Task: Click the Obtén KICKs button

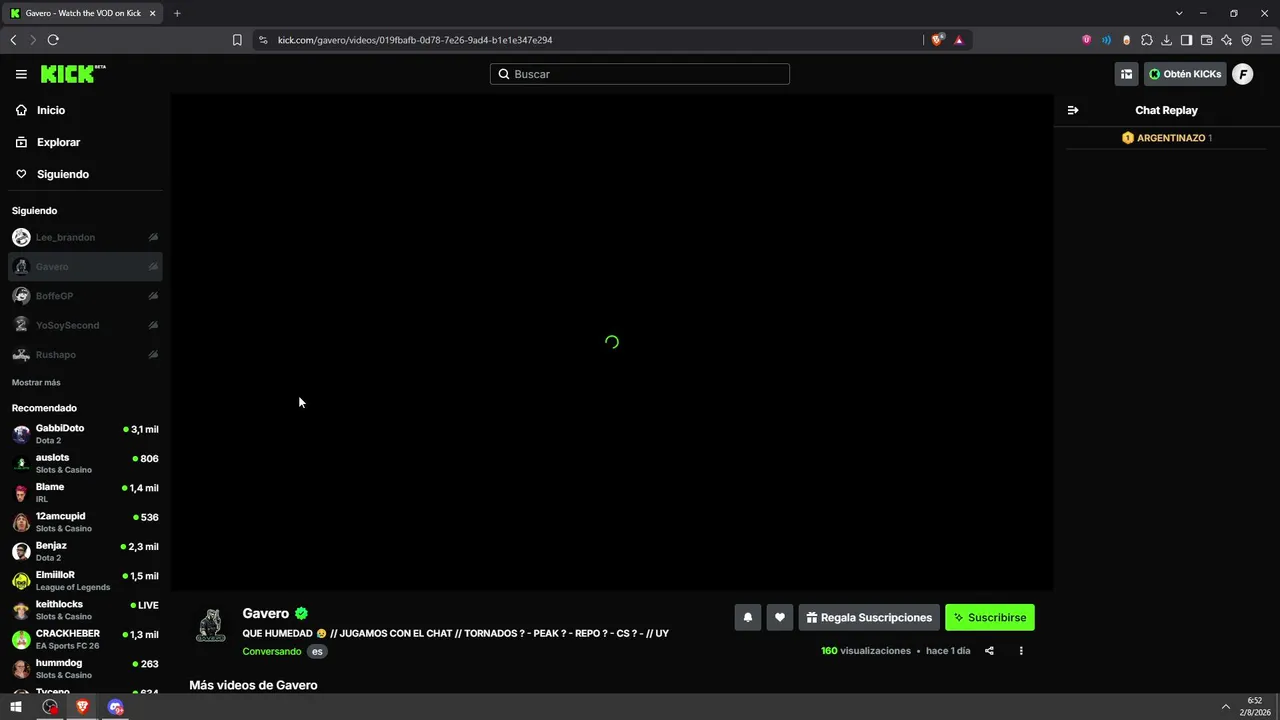Action: [1185, 74]
